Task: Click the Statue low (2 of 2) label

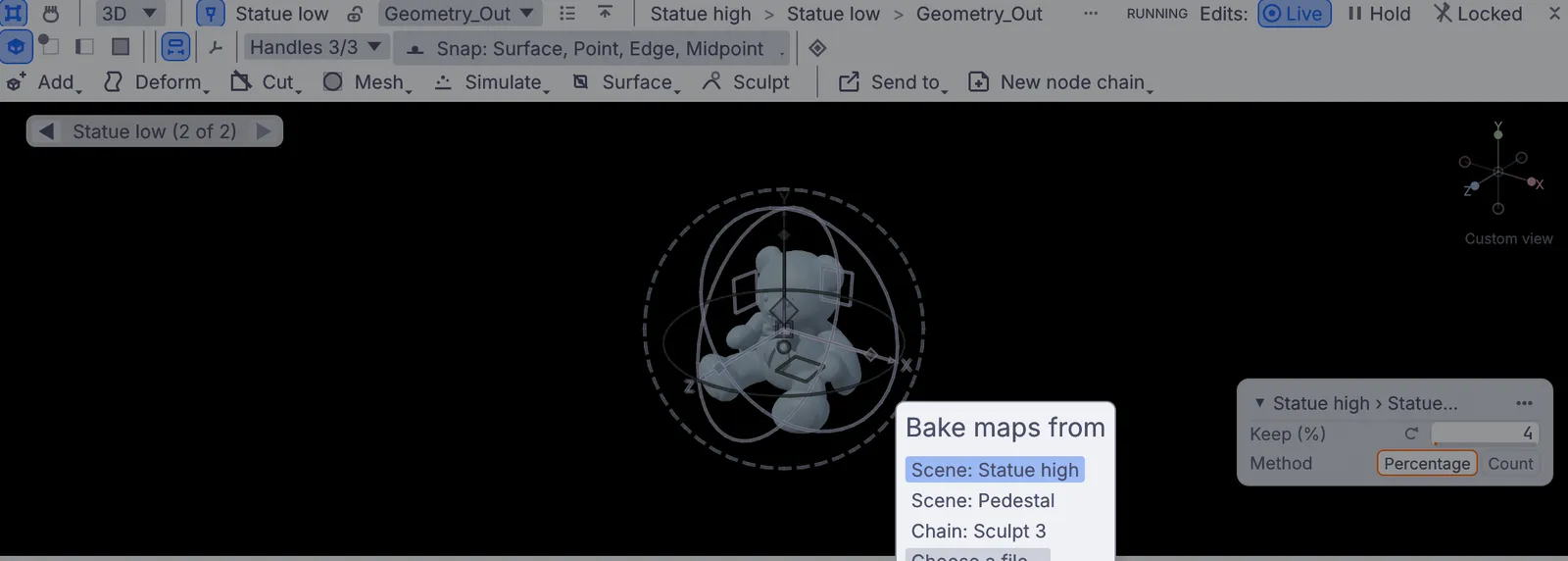Action: [155, 131]
